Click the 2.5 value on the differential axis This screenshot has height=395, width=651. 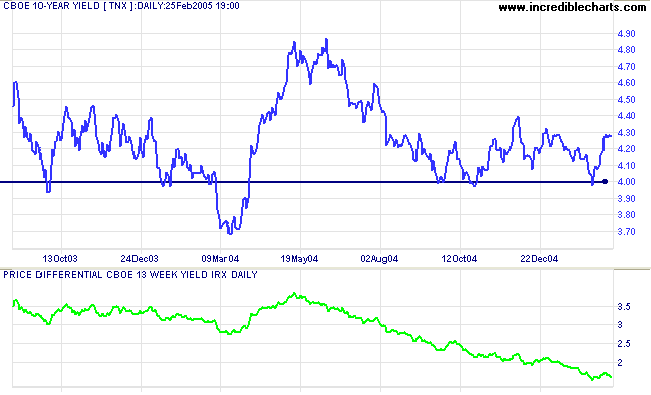click(624, 344)
